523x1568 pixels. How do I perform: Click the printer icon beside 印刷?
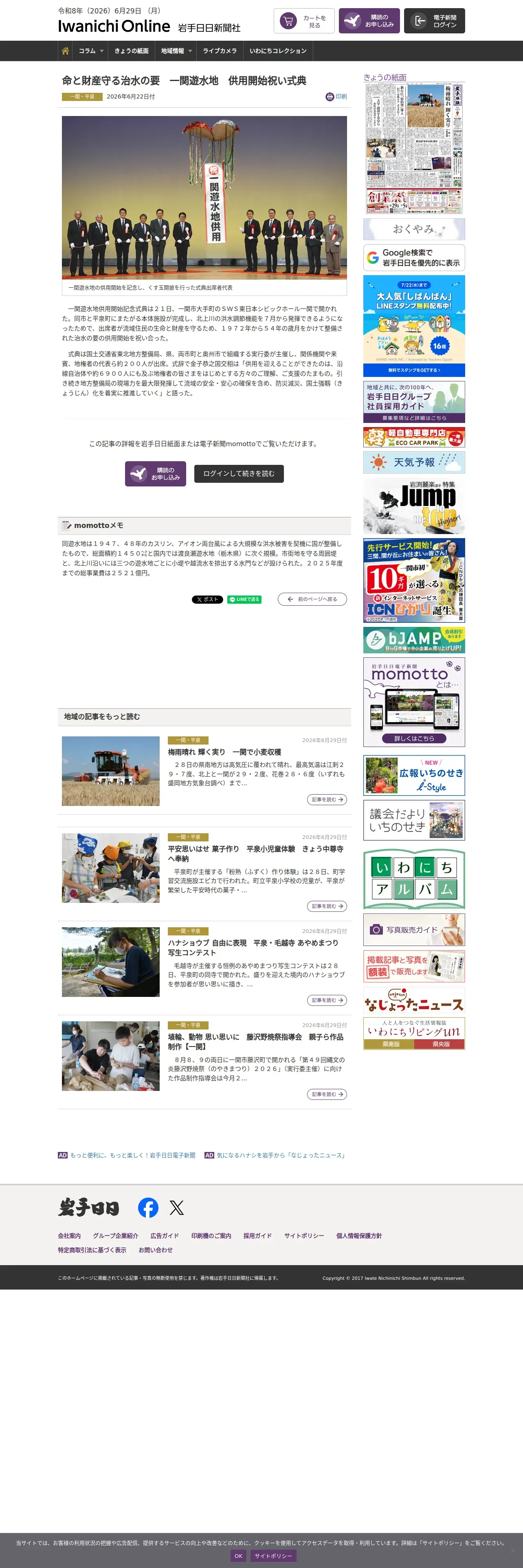click(330, 97)
